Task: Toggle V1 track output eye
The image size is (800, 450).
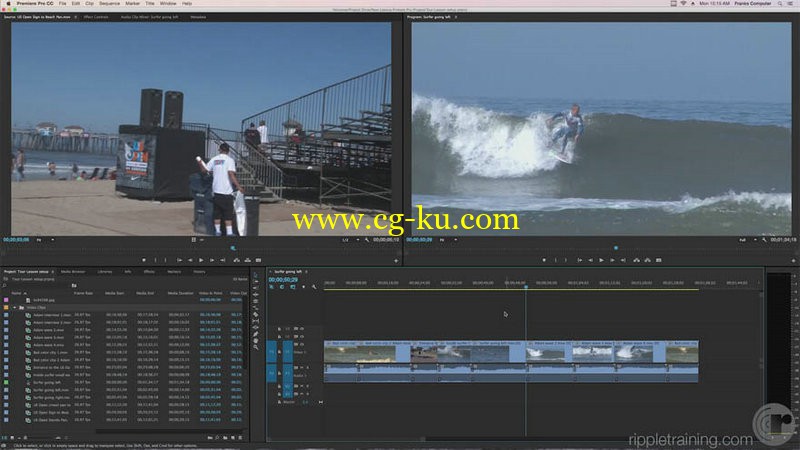Action: coord(302,344)
